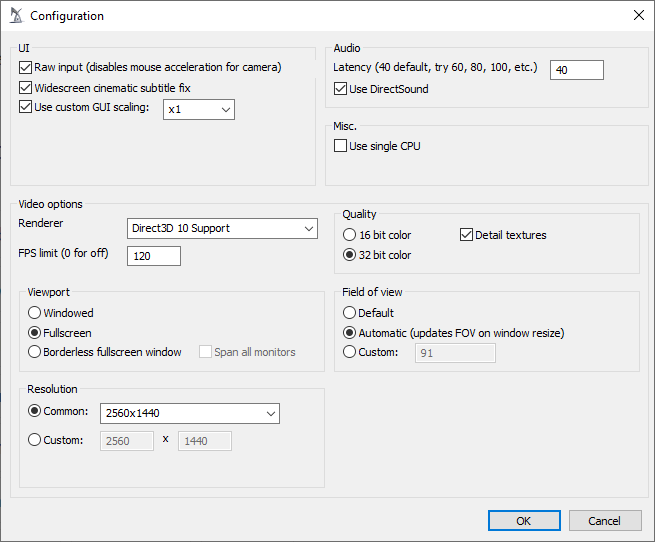Expand the Renderer Direct3D 10 Support dropdown

[x=222, y=229]
